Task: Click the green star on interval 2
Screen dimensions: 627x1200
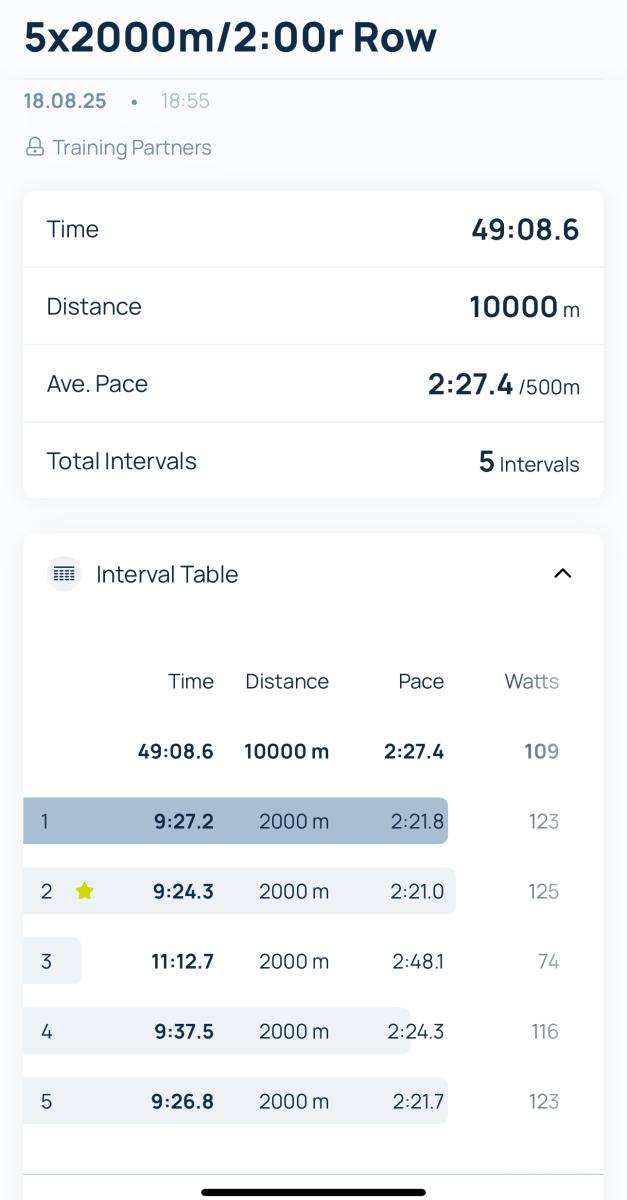Action: click(84, 891)
